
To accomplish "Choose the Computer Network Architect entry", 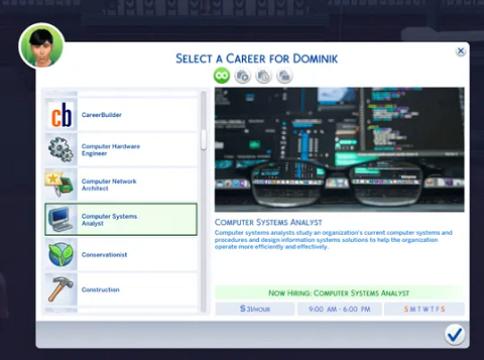I will click(x=121, y=184).
